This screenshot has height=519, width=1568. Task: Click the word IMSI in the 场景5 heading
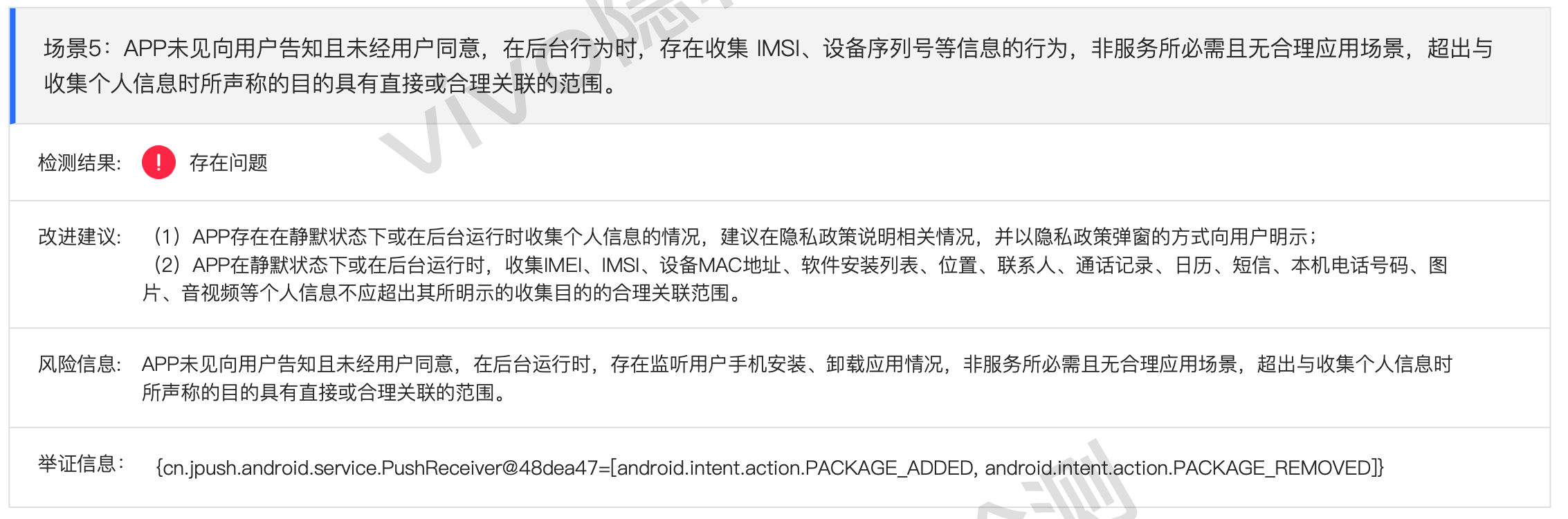point(778,48)
